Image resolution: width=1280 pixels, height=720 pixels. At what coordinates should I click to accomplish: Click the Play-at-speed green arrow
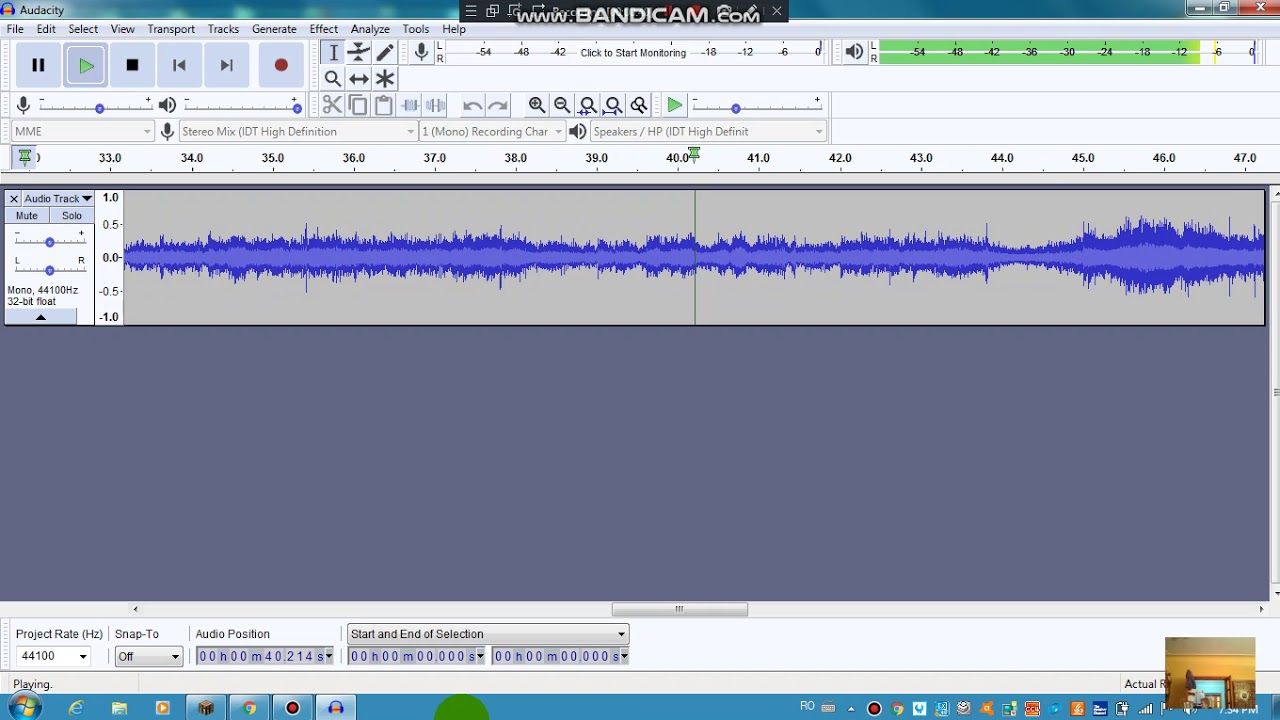tap(675, 105)
